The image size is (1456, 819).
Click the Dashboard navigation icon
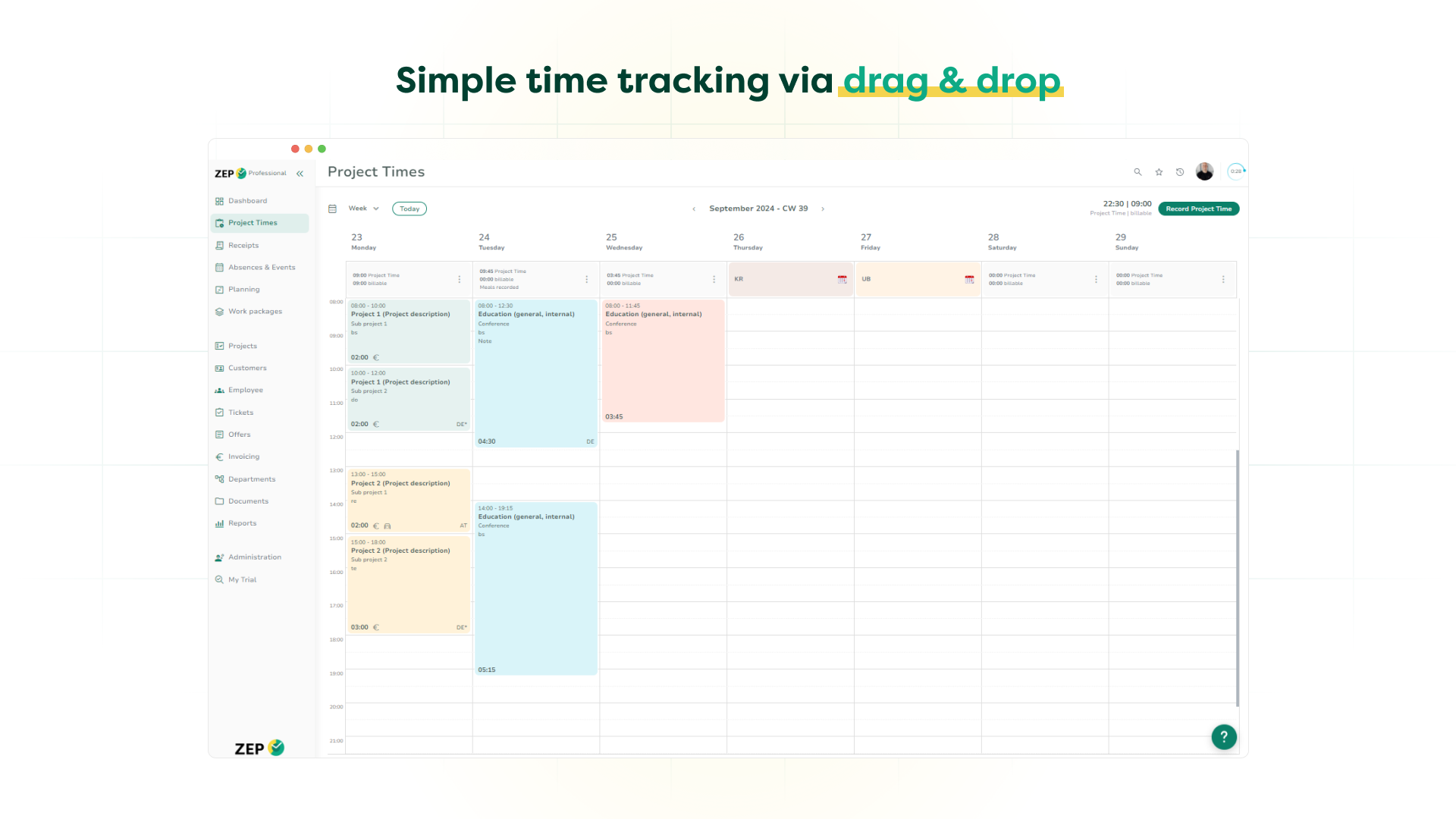point(220,200)
